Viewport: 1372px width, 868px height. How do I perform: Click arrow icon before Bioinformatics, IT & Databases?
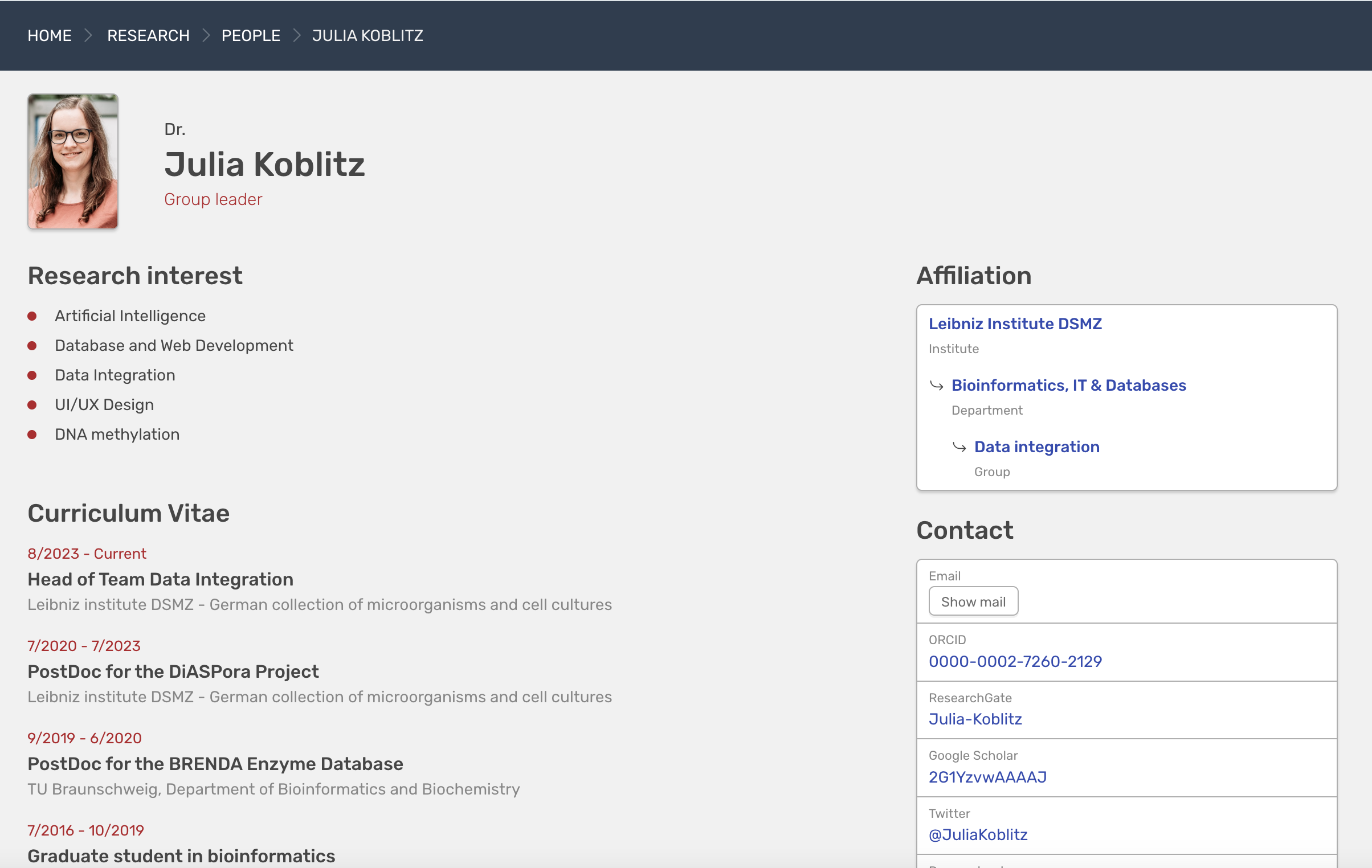936,386
